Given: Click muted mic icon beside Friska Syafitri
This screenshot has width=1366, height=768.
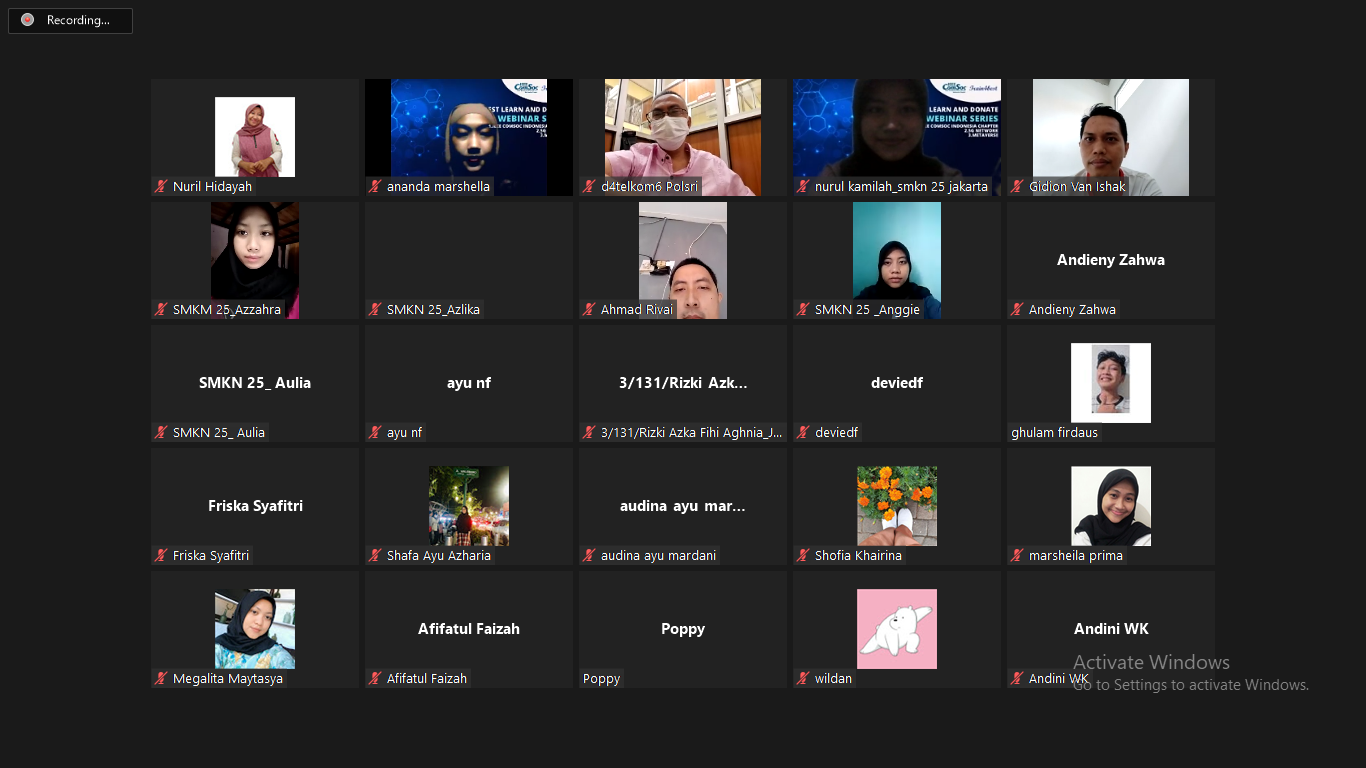Looking at the screenshot, I should pos(160,556).
